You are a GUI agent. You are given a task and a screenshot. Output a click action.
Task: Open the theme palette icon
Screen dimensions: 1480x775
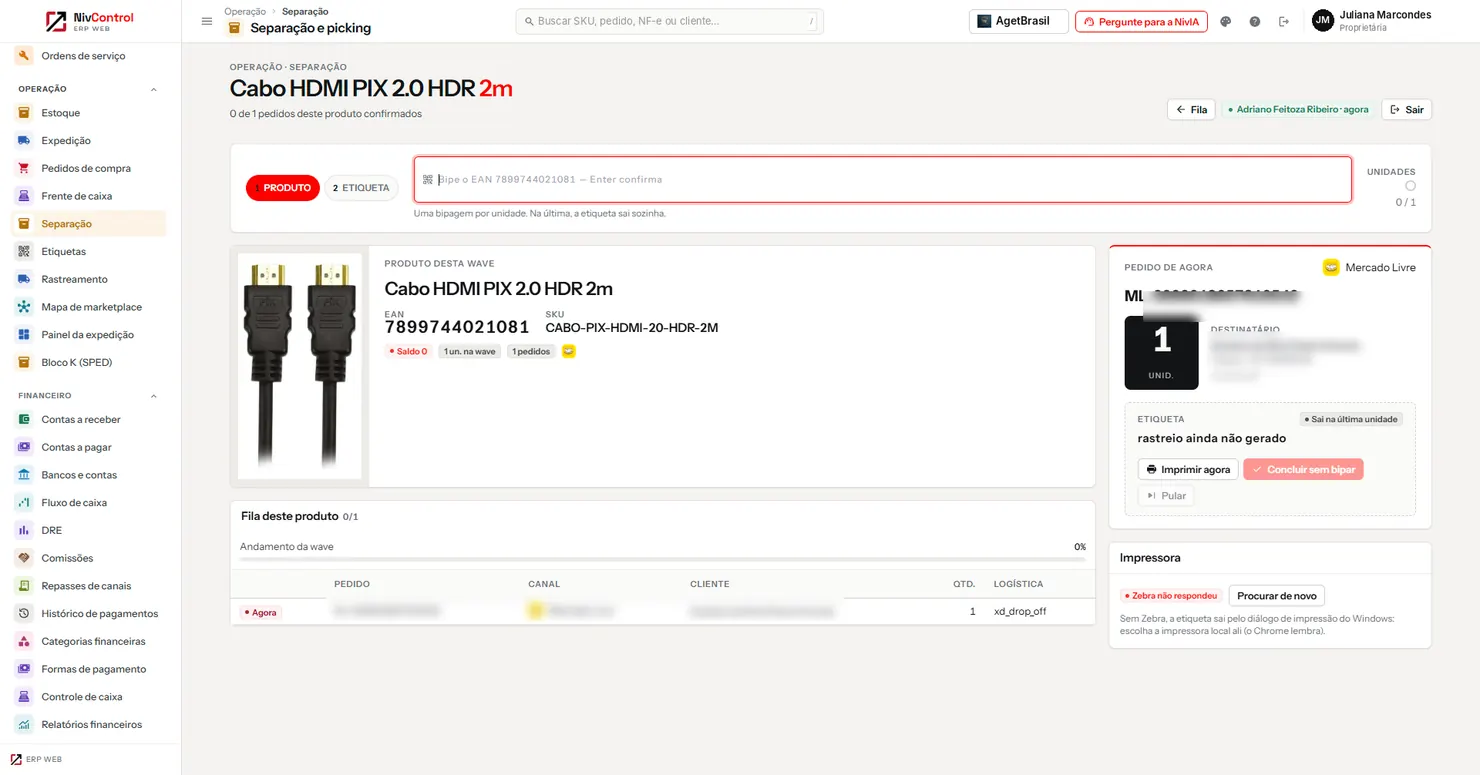[x=1226, y=21]
